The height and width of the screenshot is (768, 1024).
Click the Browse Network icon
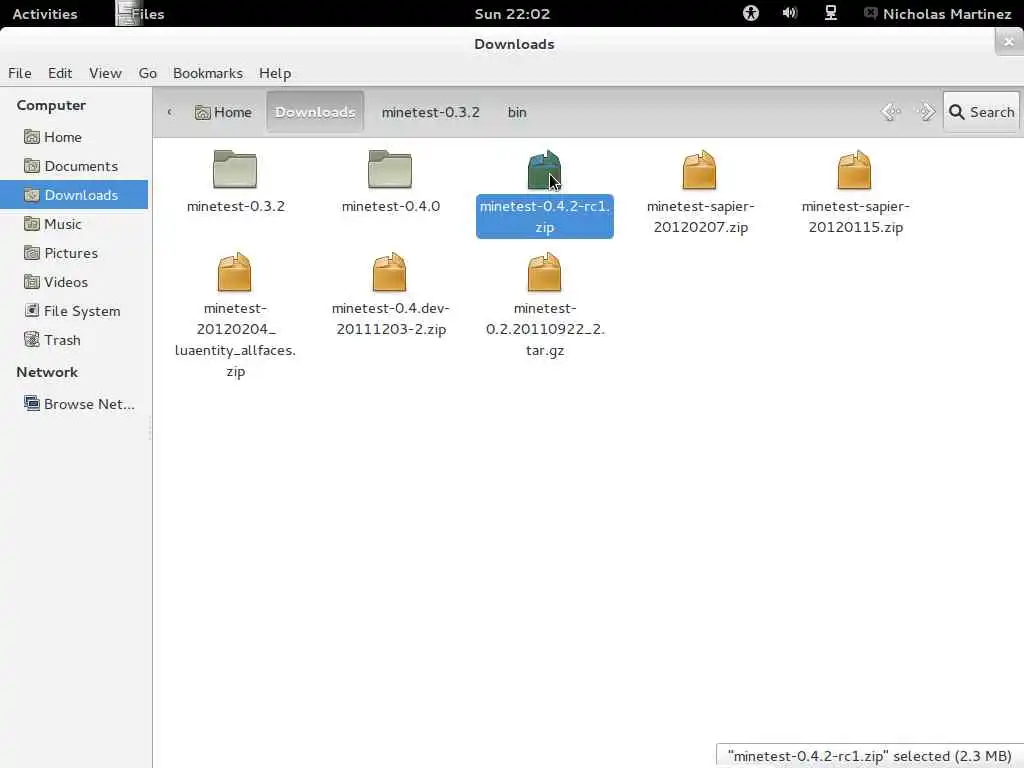point(31,403)
